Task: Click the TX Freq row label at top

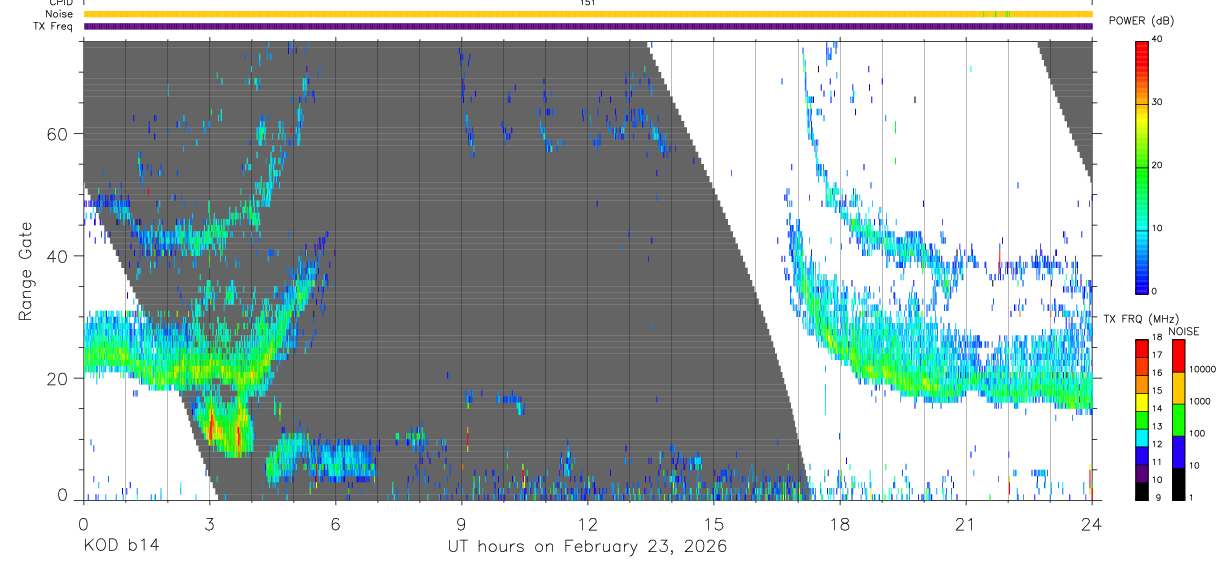Action: tap(51, 26)
